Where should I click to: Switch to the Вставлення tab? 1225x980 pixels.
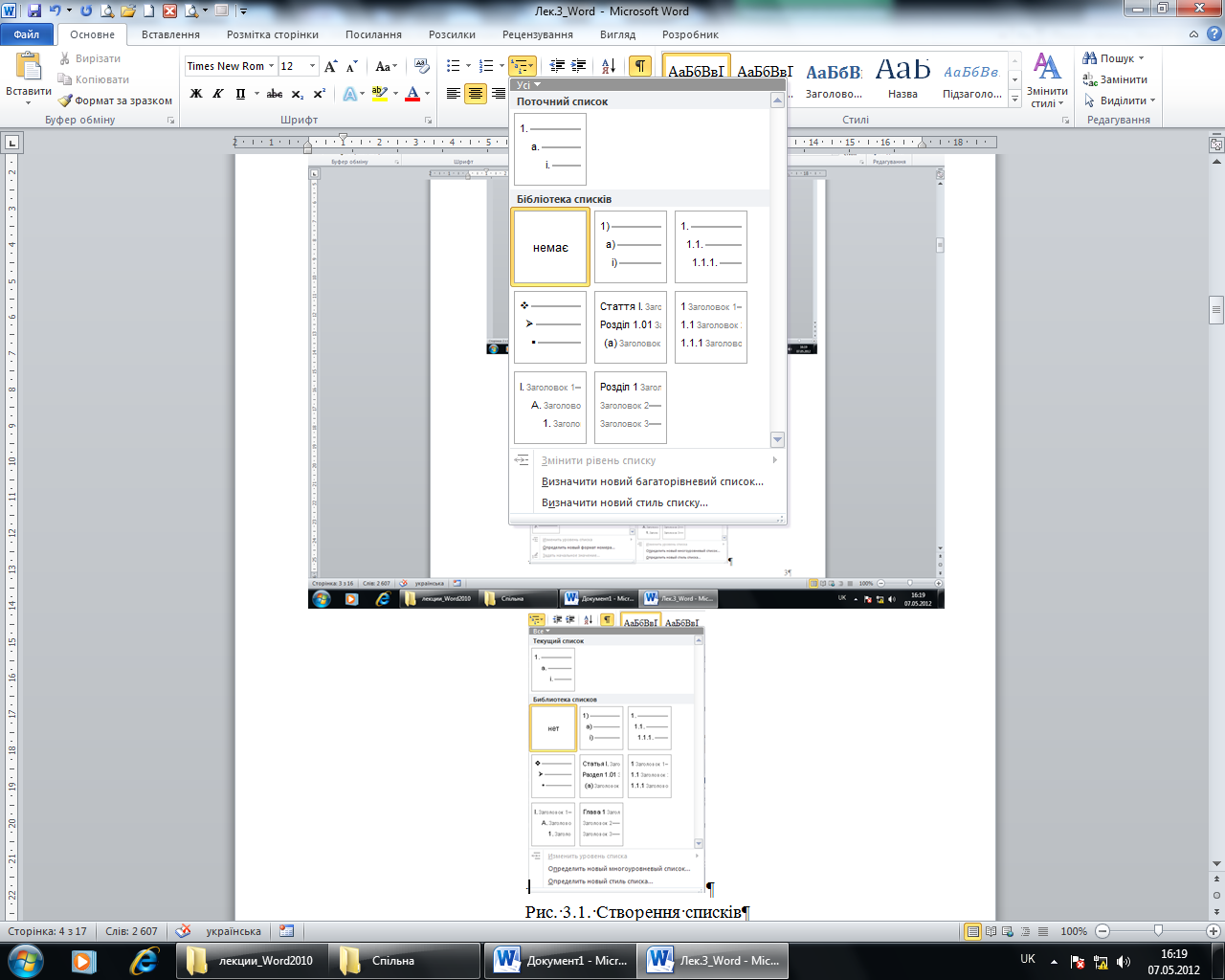pos(170,34)
